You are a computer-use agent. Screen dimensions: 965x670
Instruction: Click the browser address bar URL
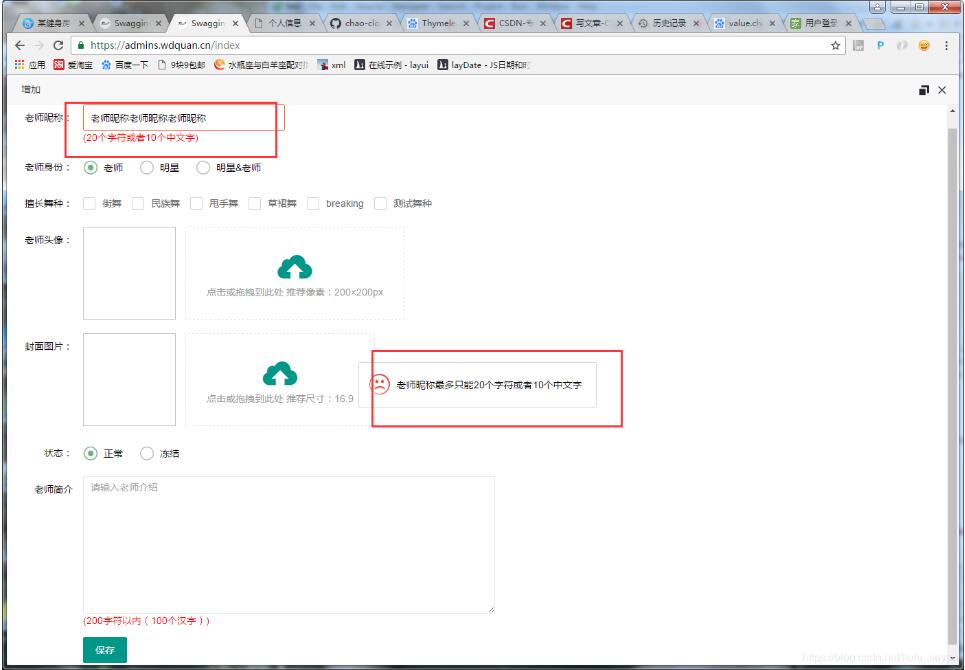click(165, 46)
